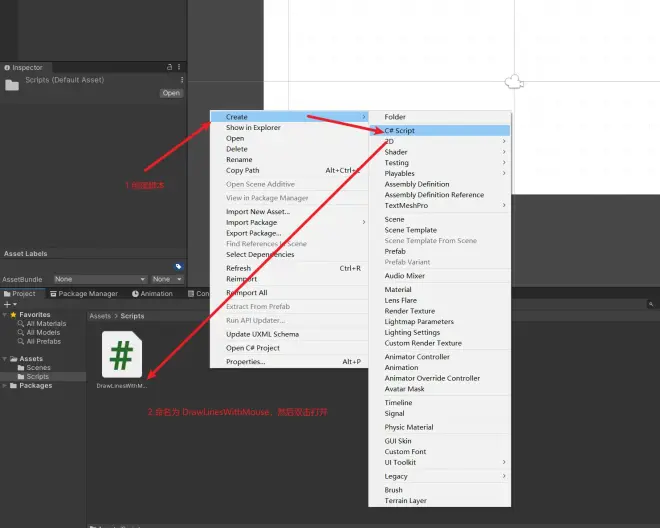Open the Scripts asset options dots

(182, 80)
